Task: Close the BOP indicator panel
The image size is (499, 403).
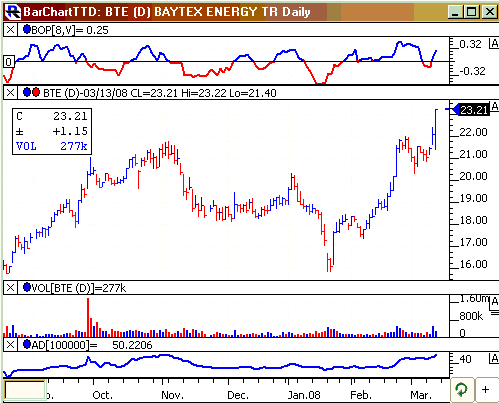Action: [x=10, y=30]
